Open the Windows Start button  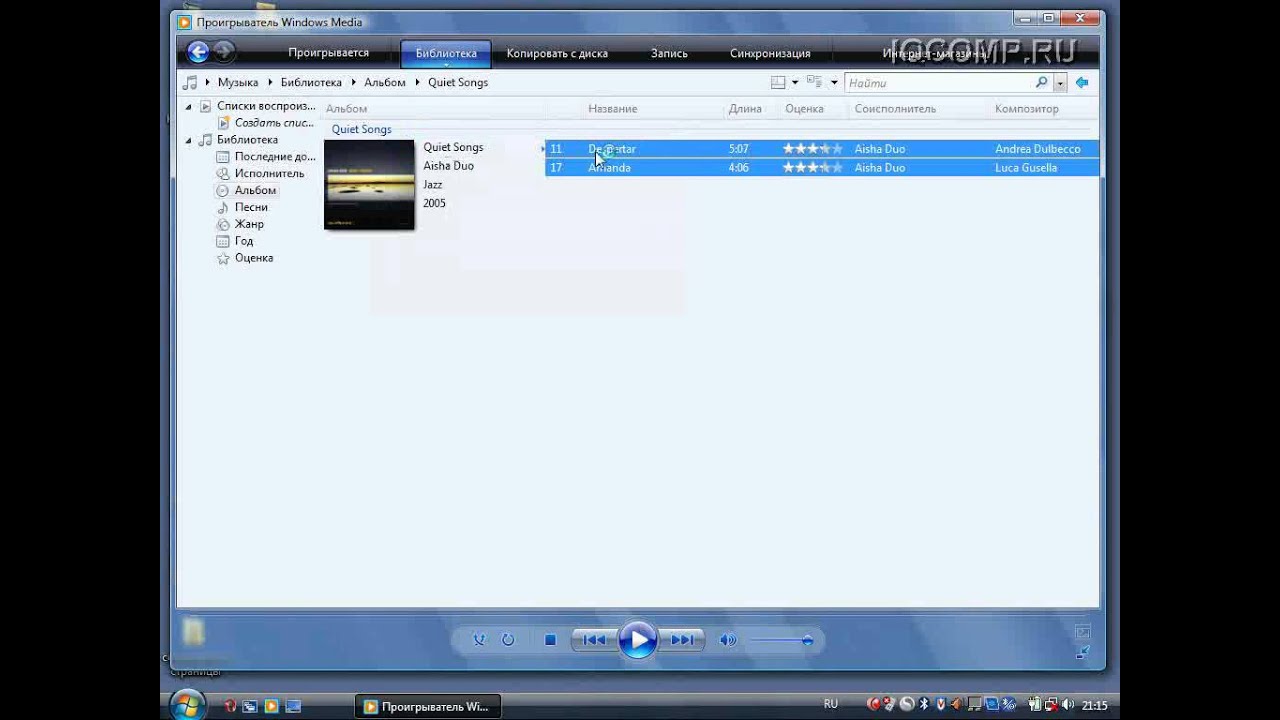[188, 705]
